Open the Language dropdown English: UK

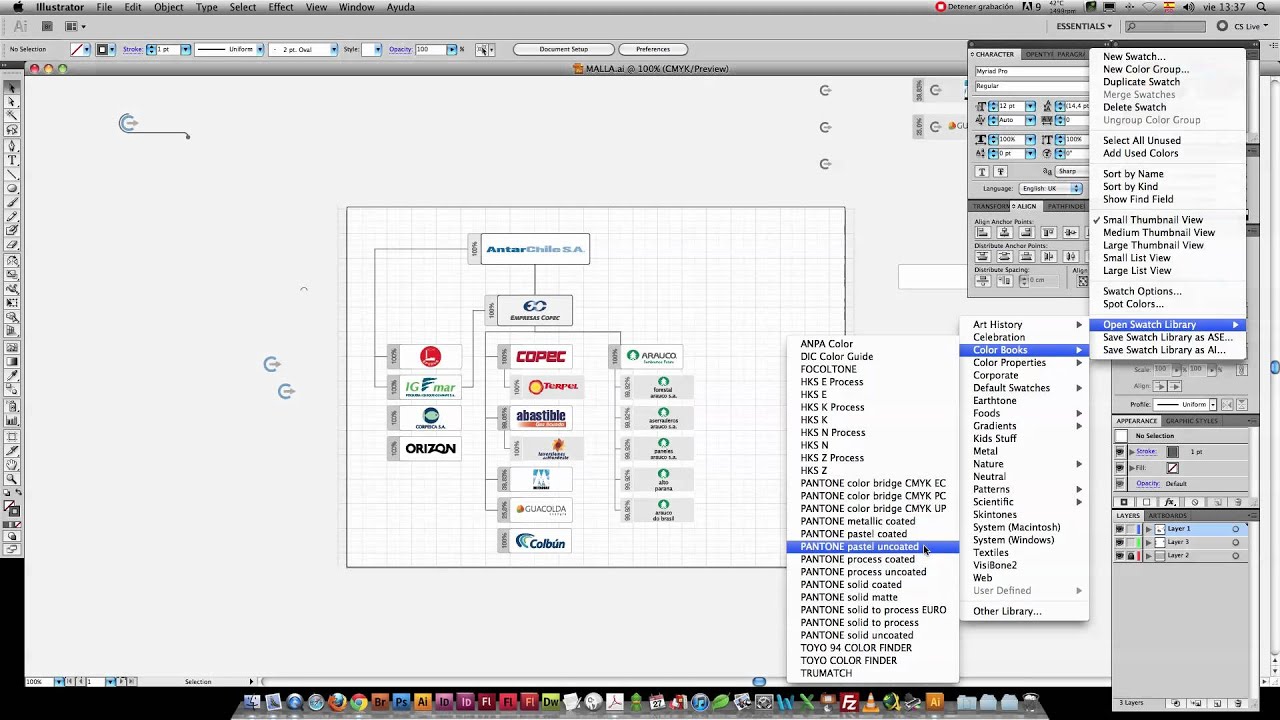[x=1050, y=188]
